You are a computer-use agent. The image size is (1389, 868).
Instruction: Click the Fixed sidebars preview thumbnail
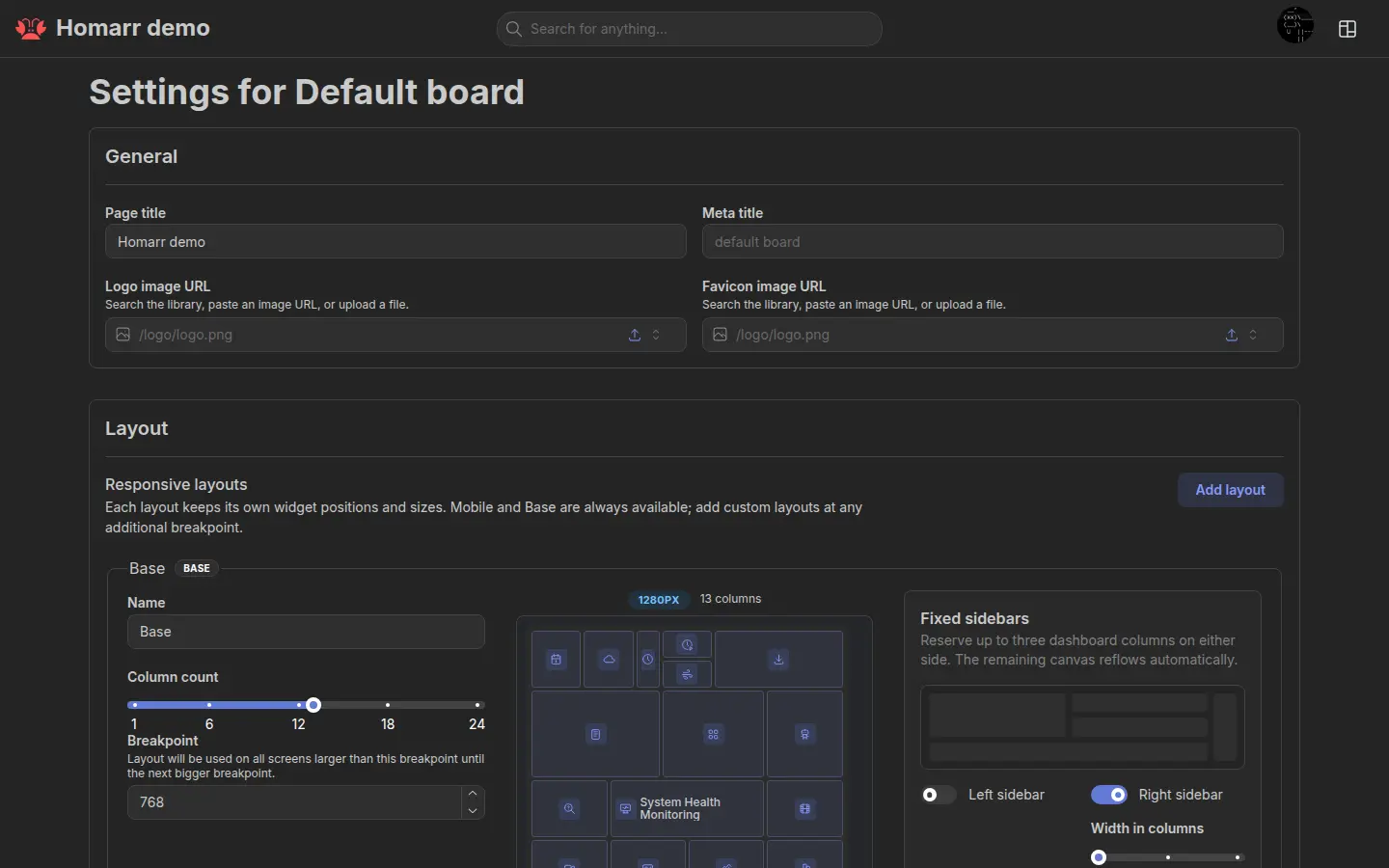(1082, 727)
